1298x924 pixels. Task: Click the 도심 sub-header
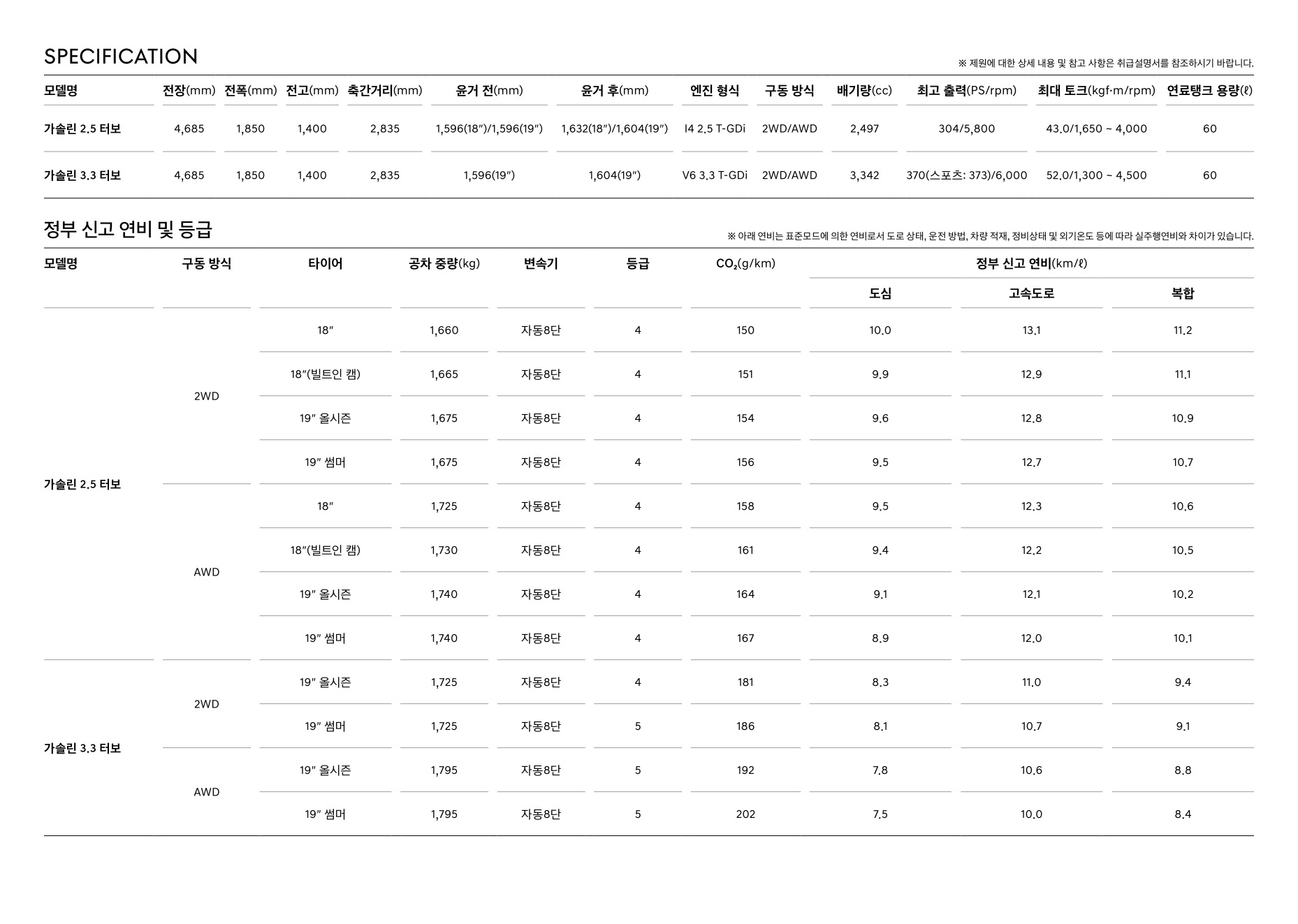[x=880, y=293]
